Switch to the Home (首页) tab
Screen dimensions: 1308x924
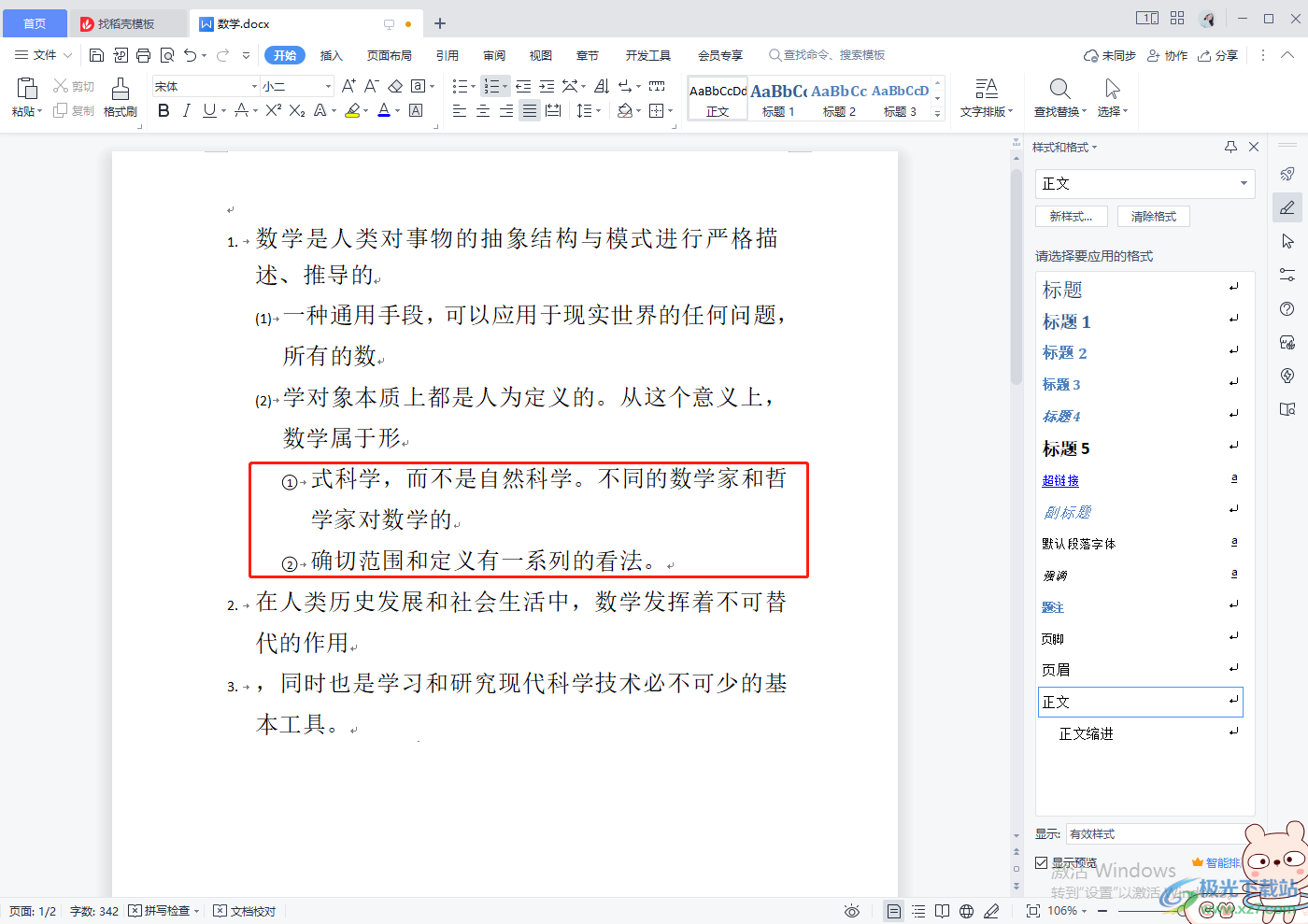[35, 23]
